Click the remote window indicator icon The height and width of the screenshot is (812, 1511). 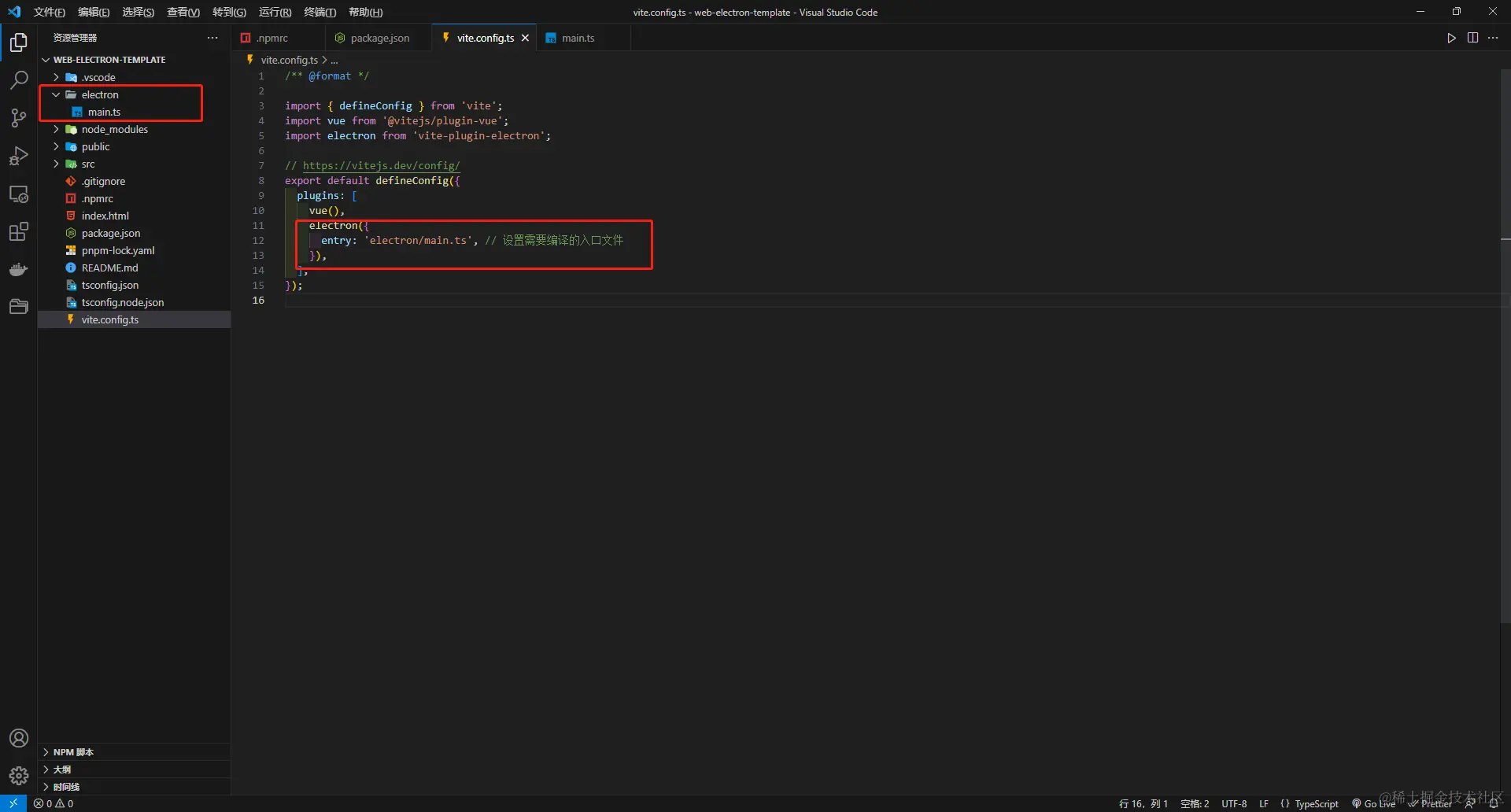[x=13, y=803]
